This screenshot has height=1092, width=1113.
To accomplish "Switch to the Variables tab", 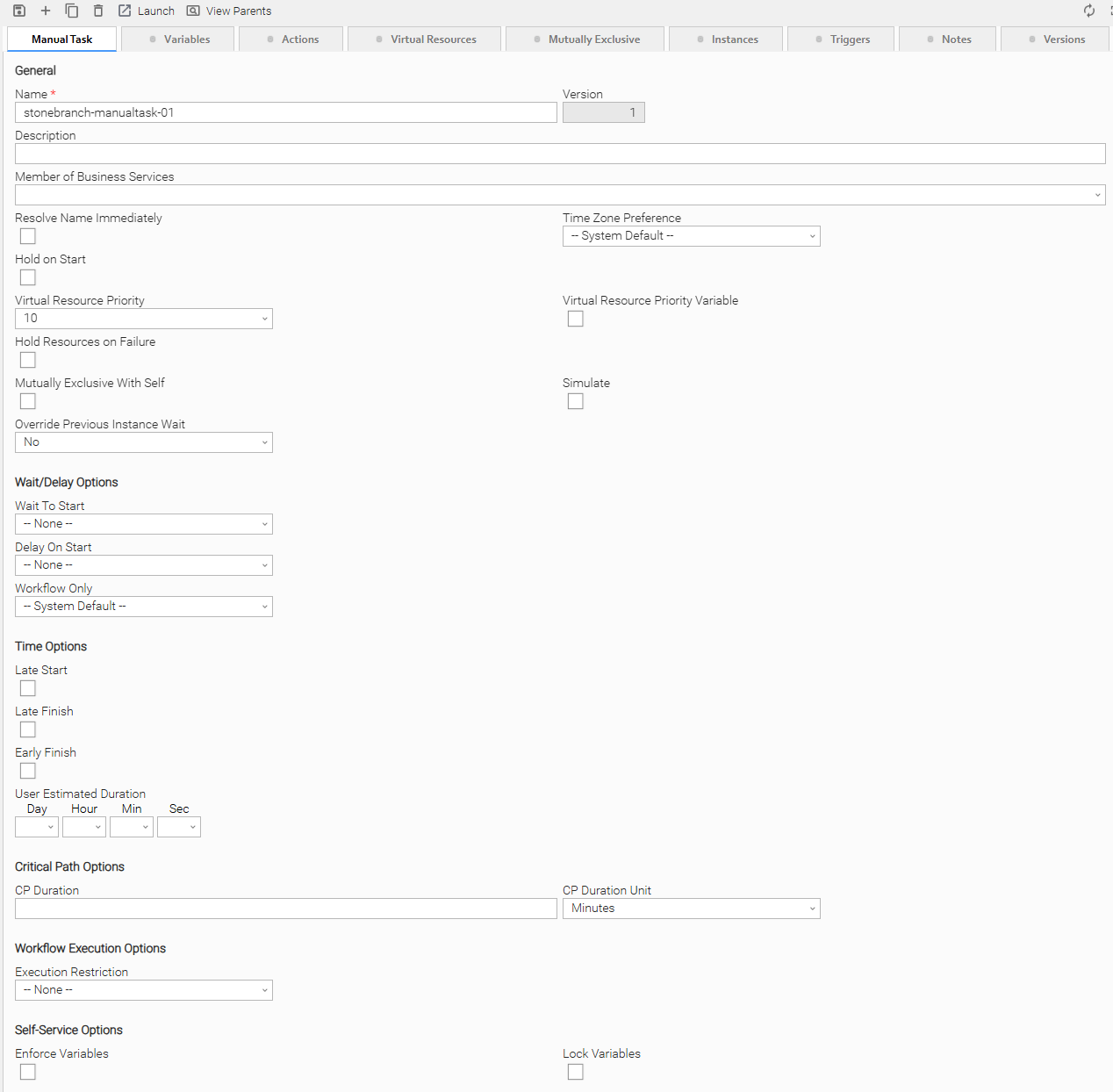I will tap(178, 40).
